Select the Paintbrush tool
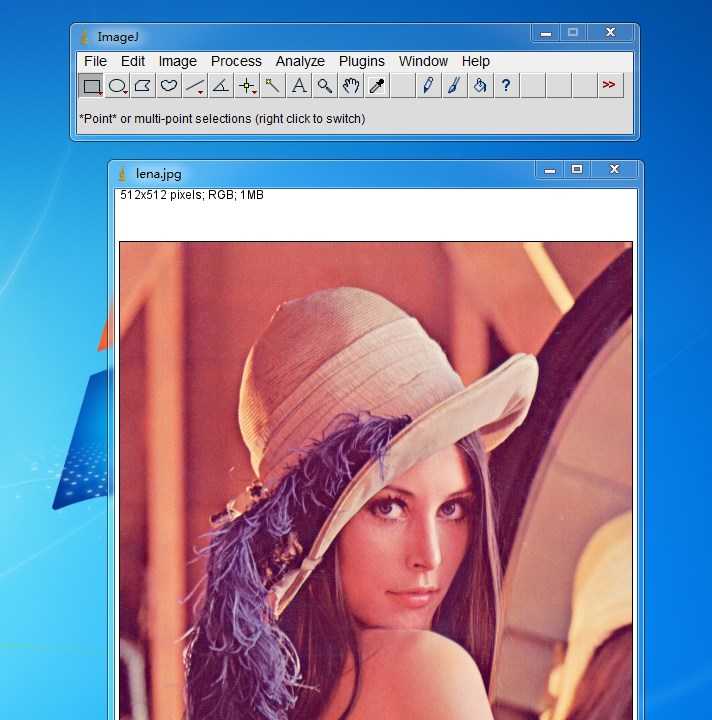Viewport: 712px width, 720px height. 454,85
